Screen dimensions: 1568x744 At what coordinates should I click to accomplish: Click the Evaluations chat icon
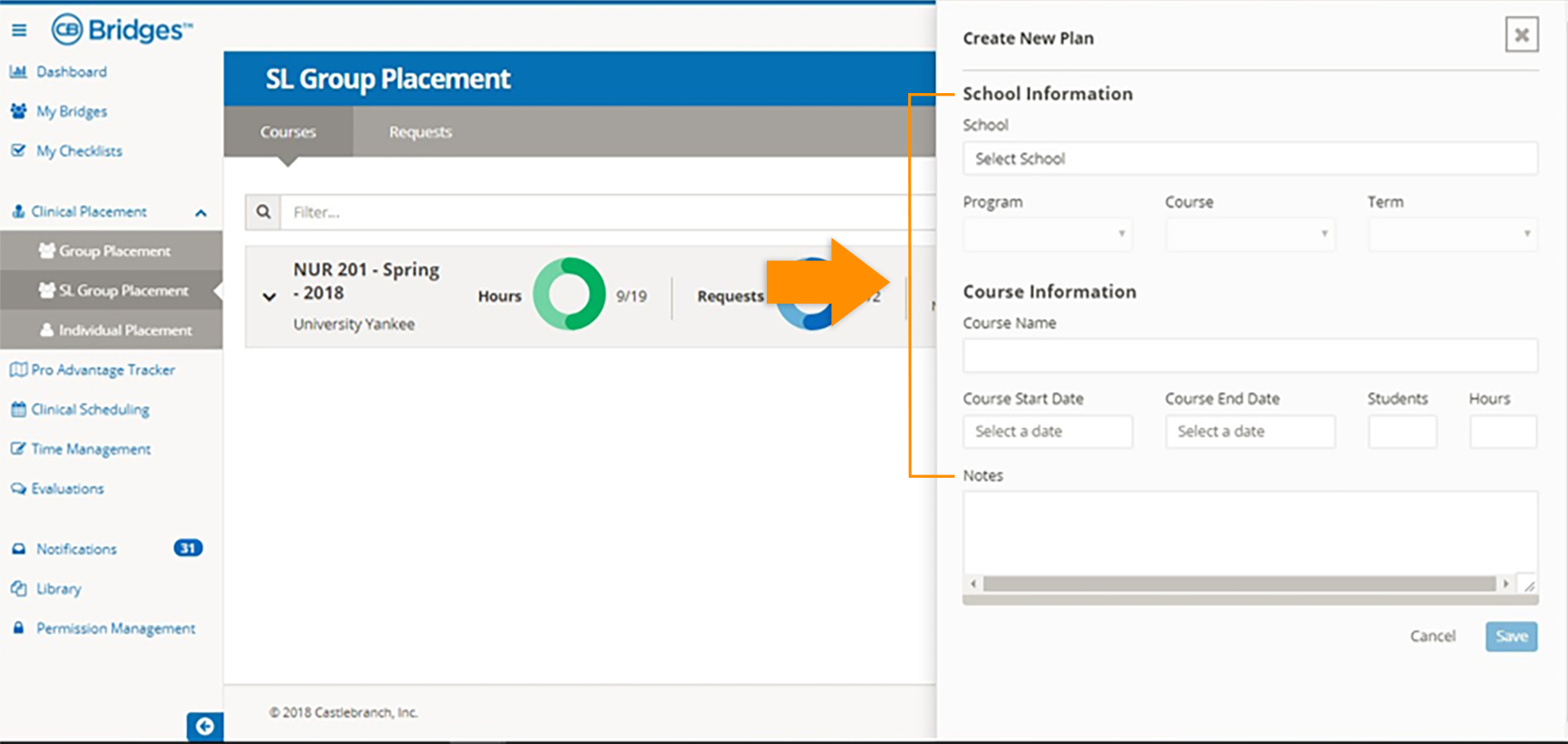pyautogui.click(x=18, y=488)
